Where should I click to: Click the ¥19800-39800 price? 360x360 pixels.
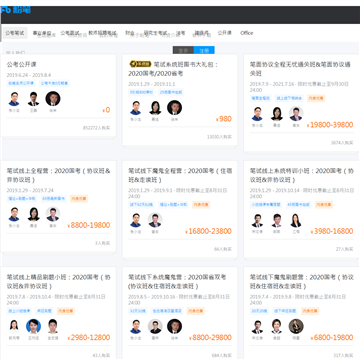330,125
